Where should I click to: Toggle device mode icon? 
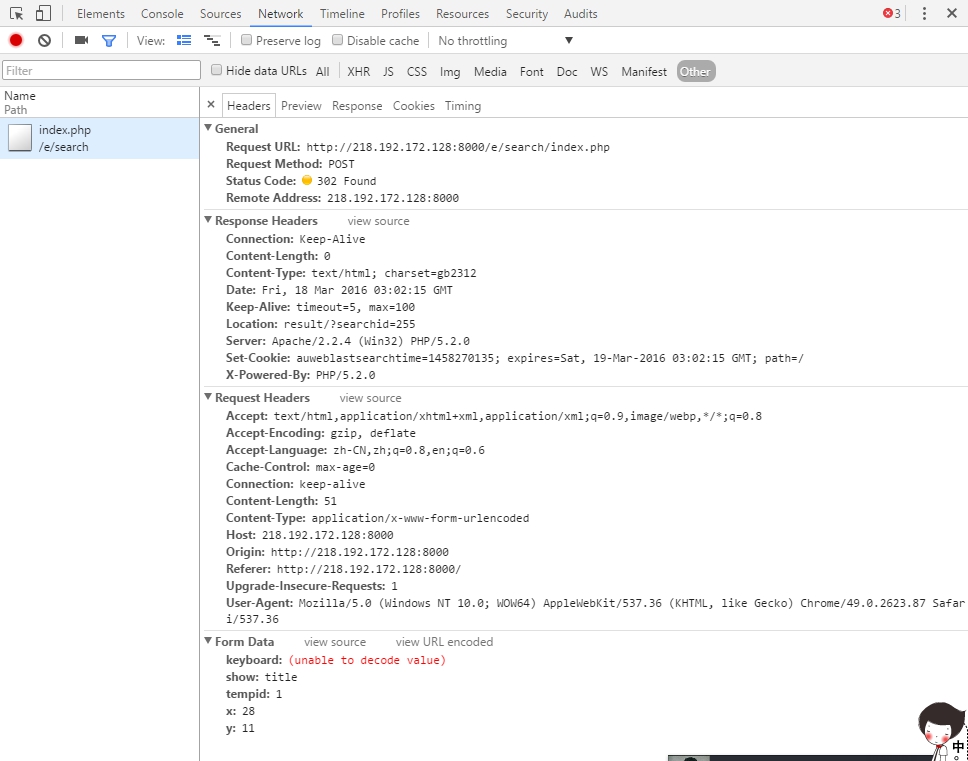[43, 14]
